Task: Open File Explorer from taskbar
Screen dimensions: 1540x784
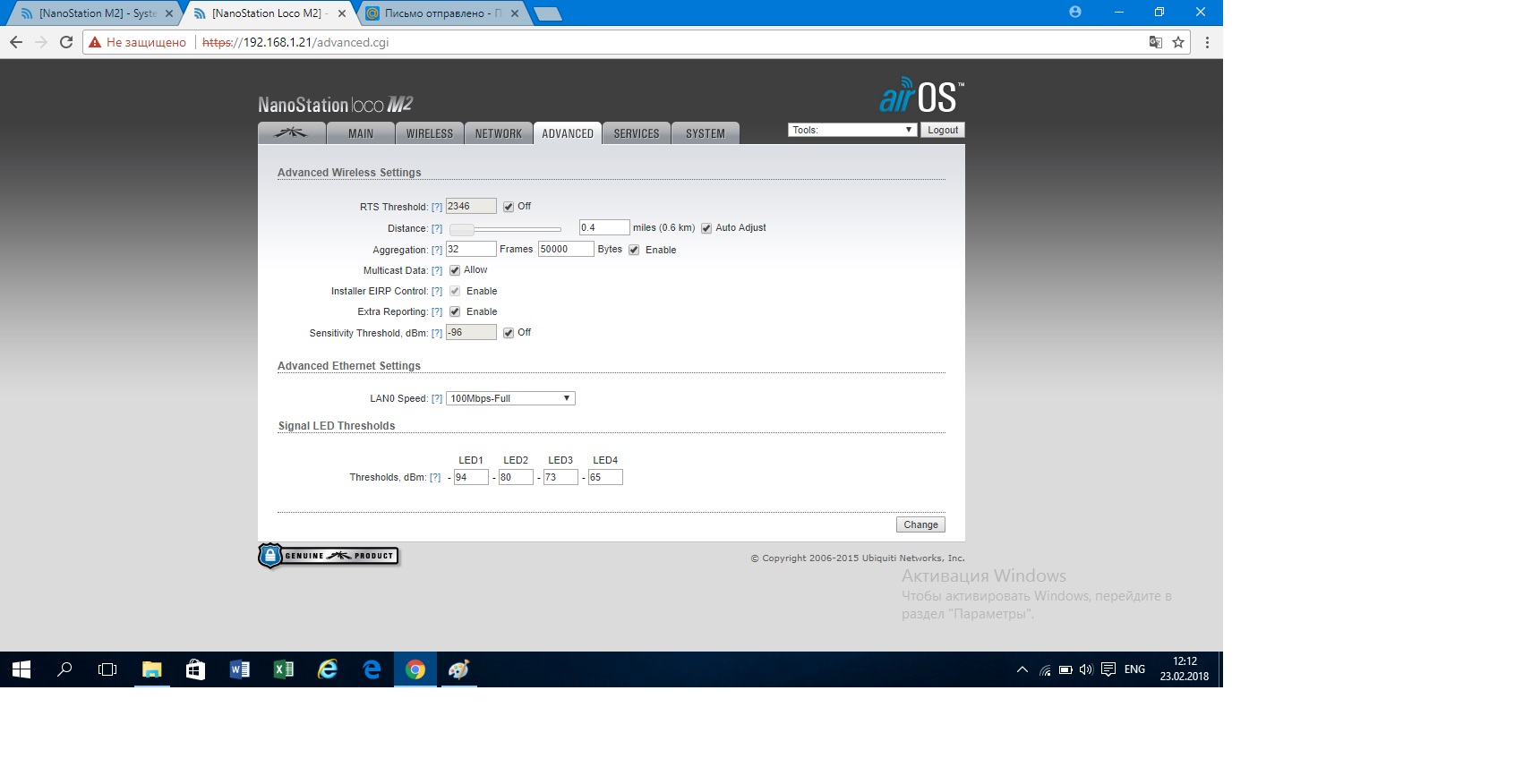Action: point(151,669)
